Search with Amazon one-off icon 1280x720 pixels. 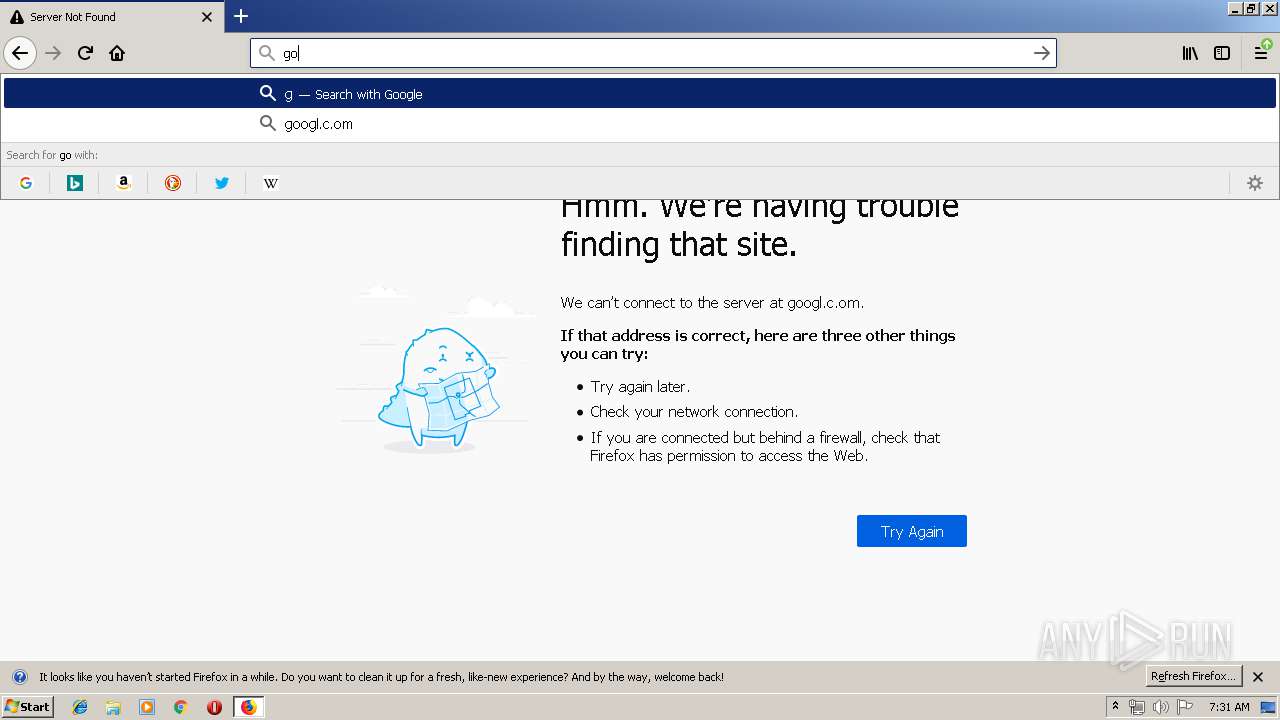[124, 183]
